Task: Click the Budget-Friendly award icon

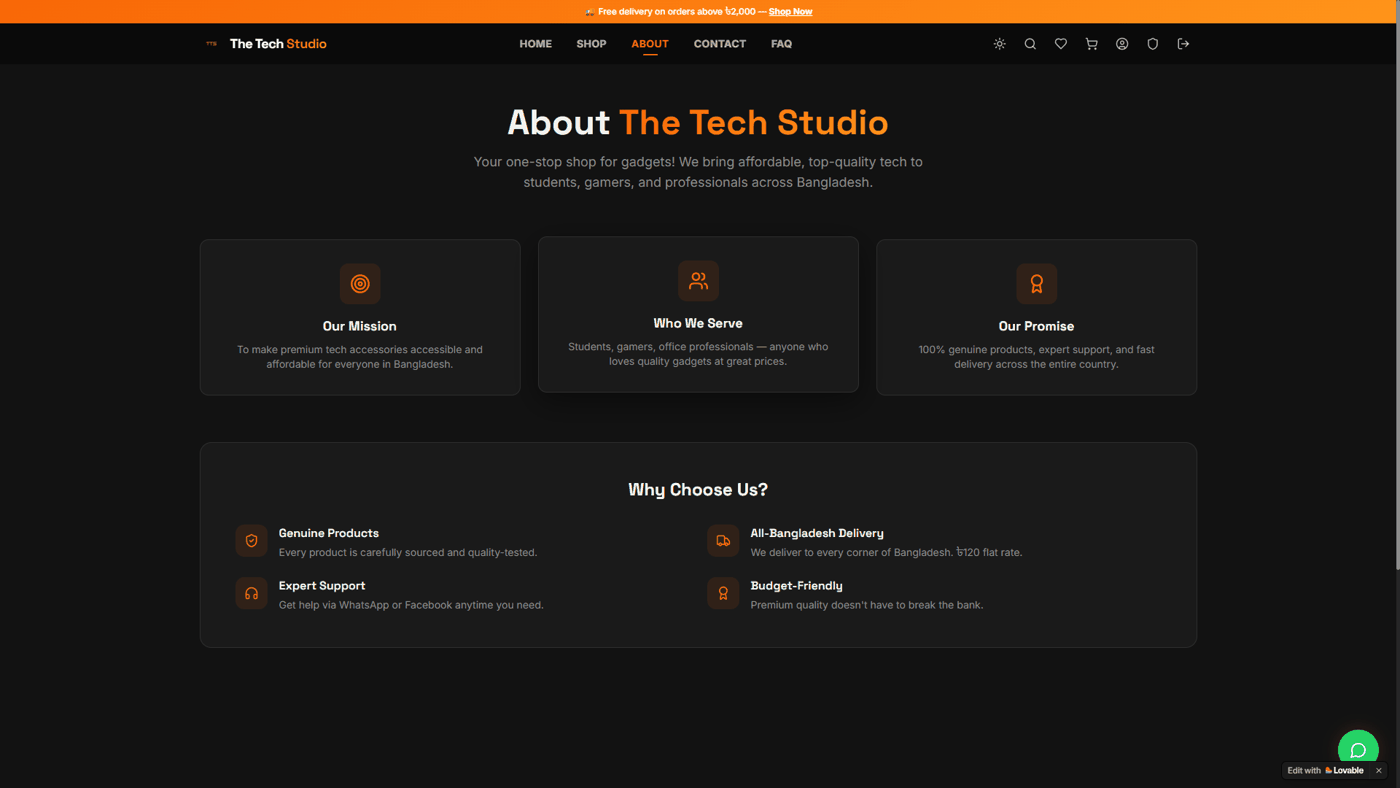Action: tap(723, 593)
